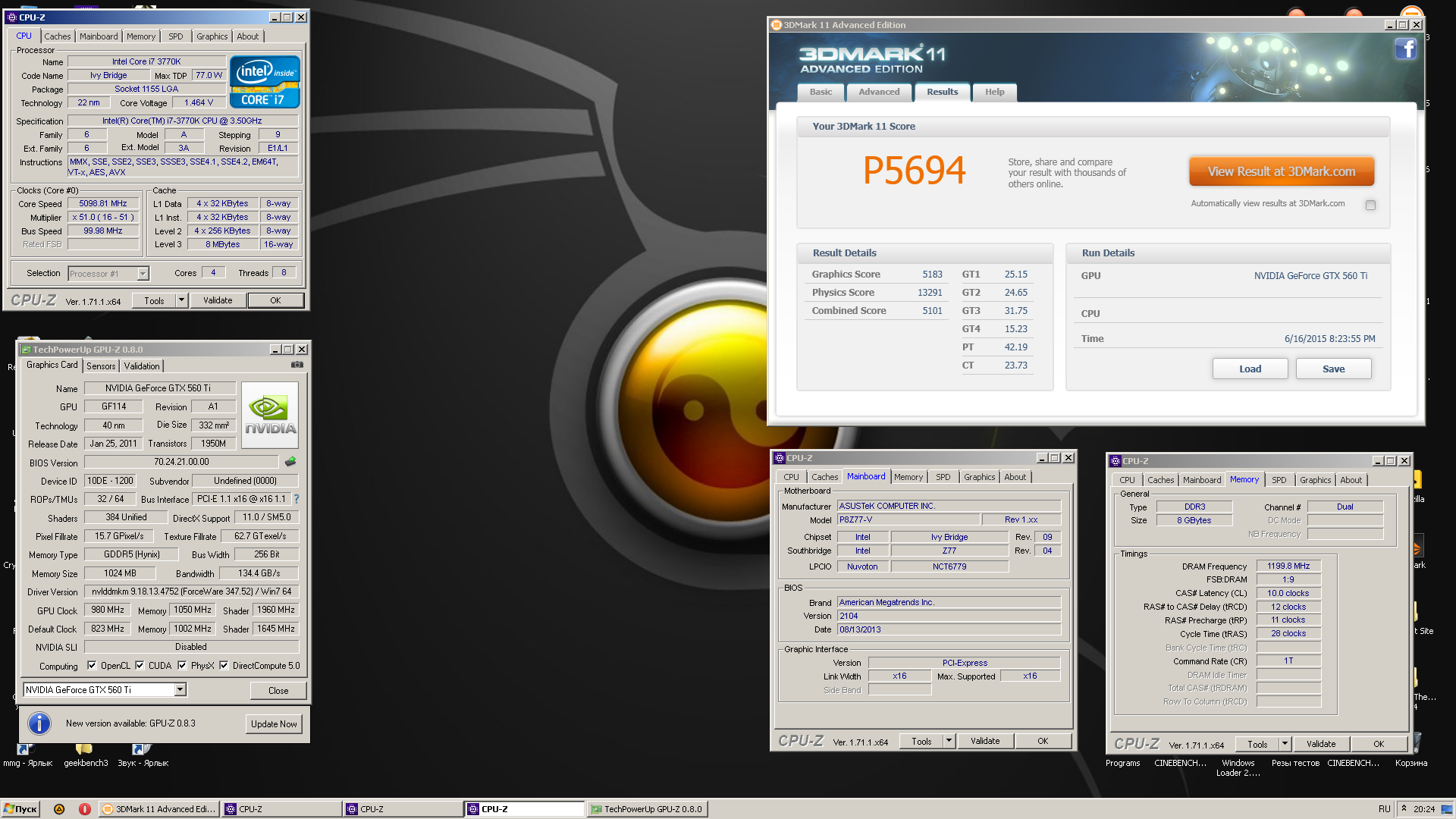
Task: Click the Model P8Z77-V field
Action: (x=908, y=519)
